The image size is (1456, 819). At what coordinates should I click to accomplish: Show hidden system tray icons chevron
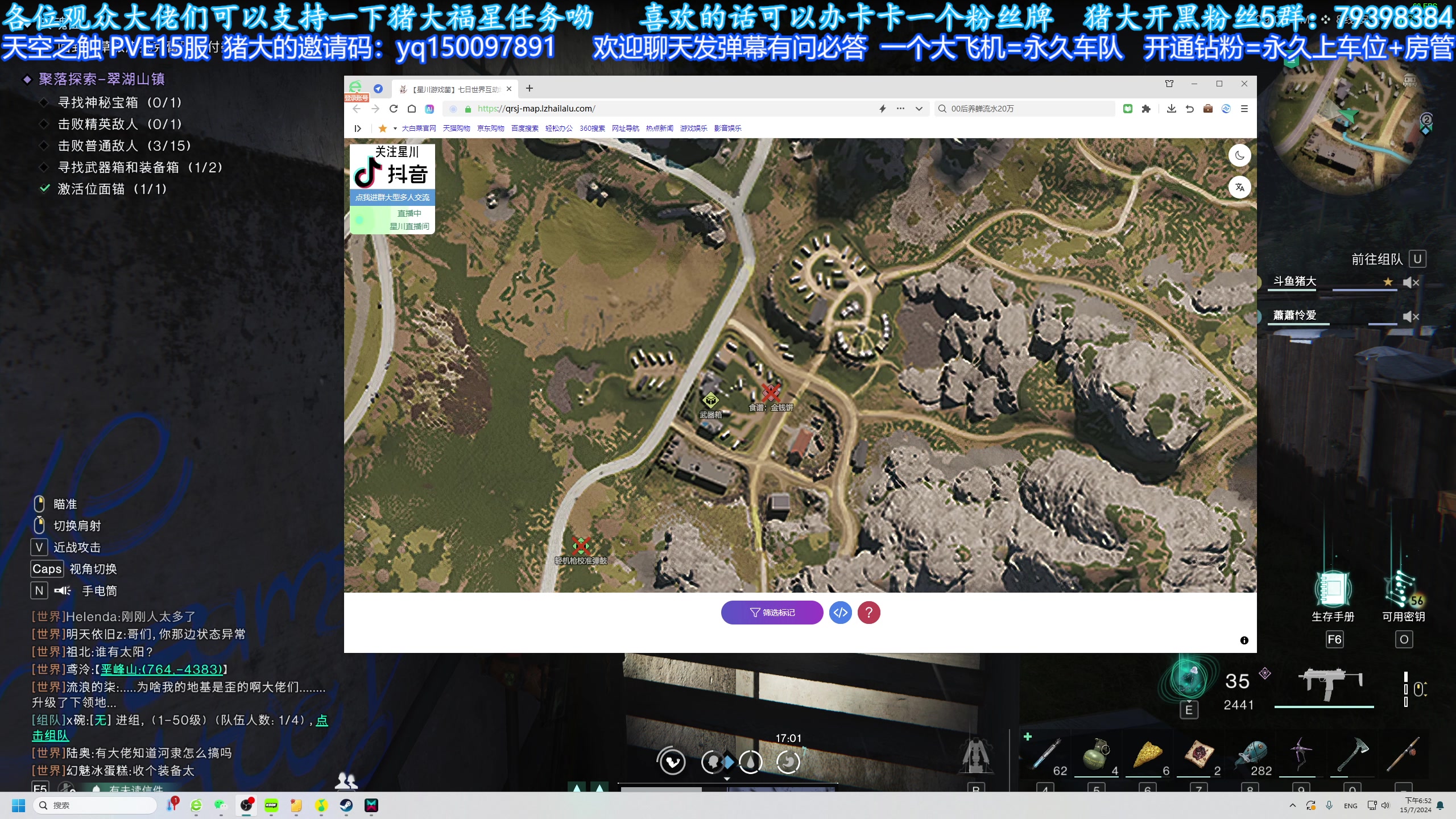pos(1292,805)
